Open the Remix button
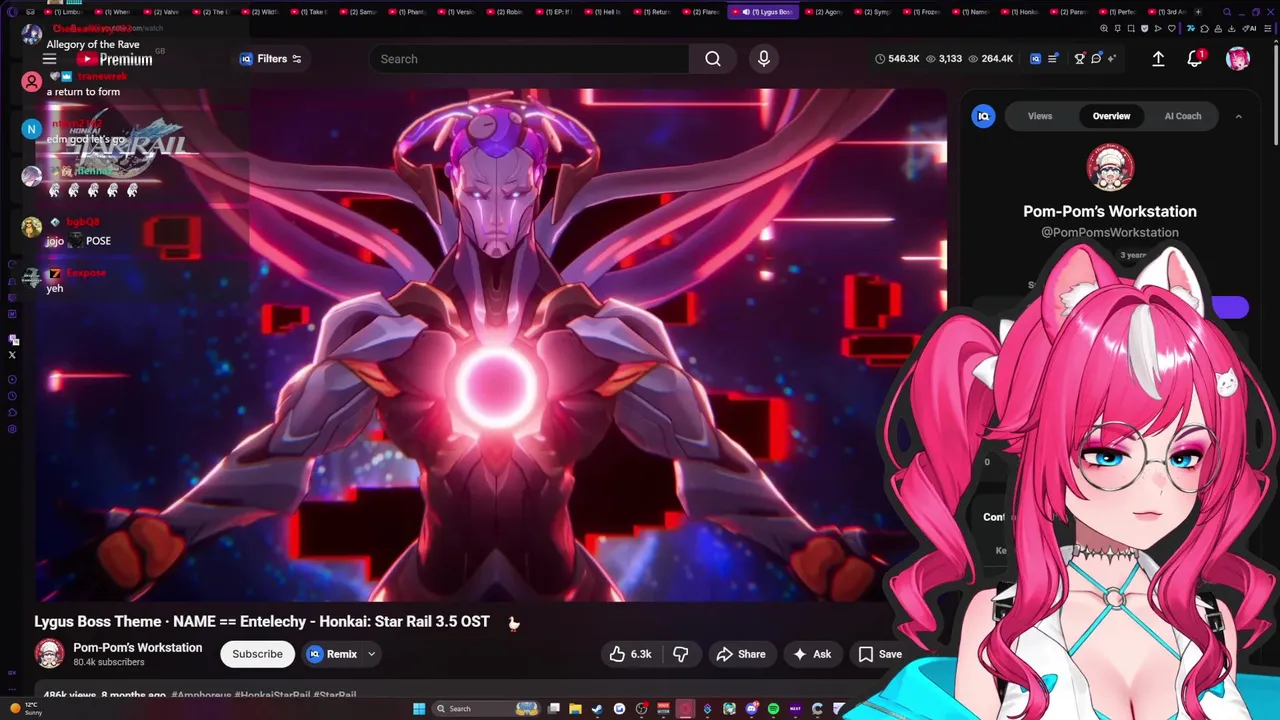 coord(332,654)
